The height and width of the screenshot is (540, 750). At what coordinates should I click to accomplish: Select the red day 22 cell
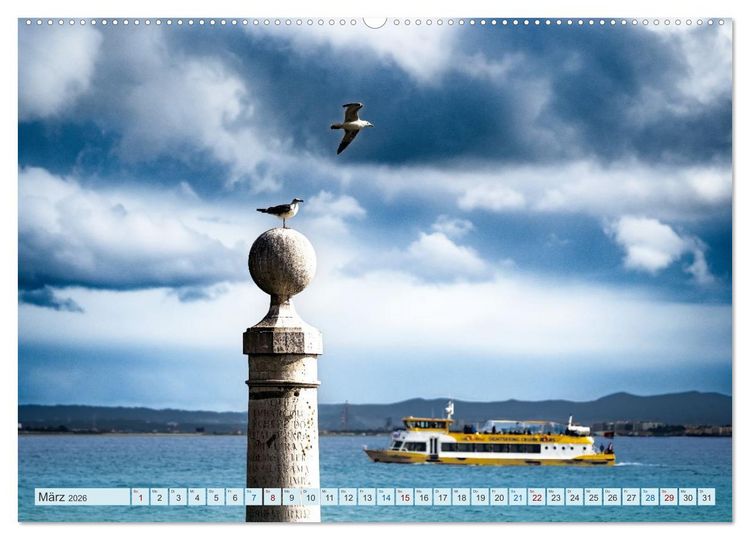click(537, 497)
